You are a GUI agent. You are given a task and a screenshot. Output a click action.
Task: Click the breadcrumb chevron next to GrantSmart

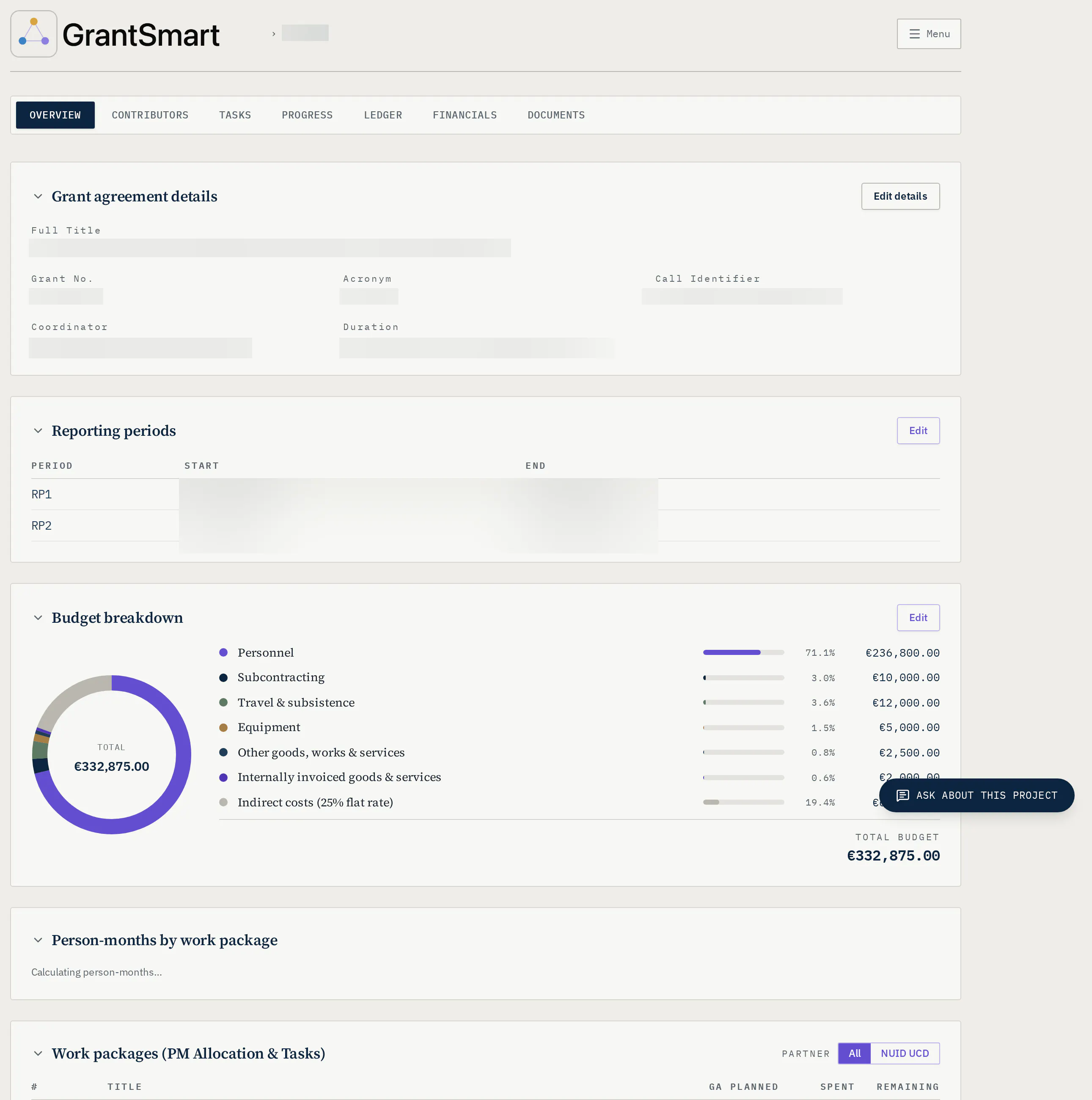click(x=274, y=34)
